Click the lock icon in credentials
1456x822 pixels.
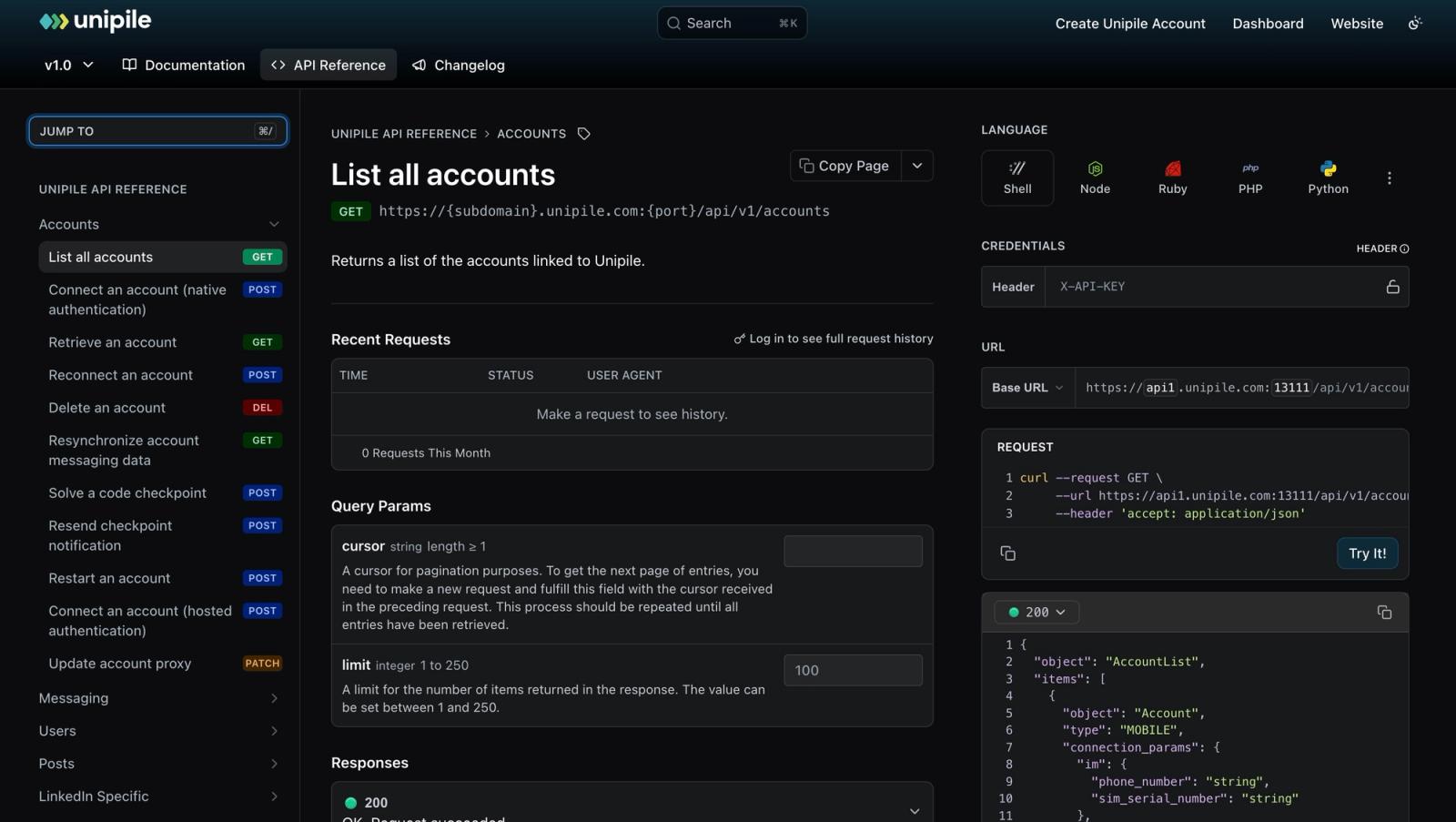pyautogui.click(x=1392, y=287)
